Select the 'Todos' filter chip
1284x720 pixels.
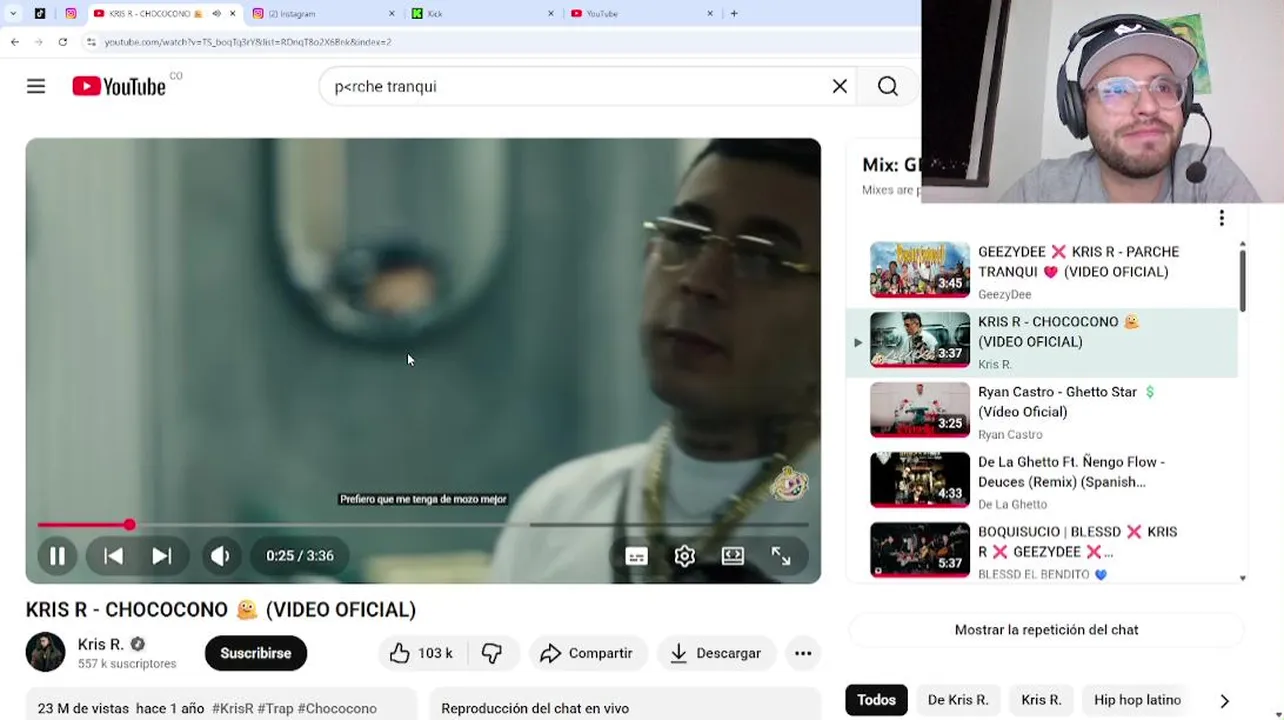[876, 700]
